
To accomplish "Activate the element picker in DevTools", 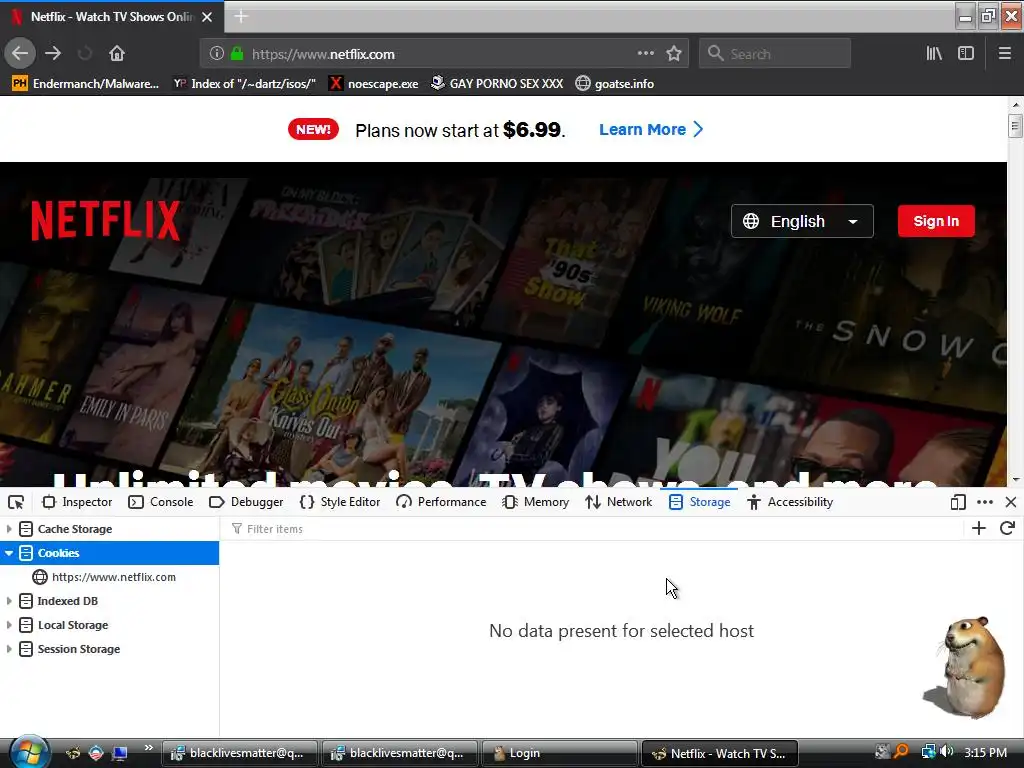I will 16,502.
